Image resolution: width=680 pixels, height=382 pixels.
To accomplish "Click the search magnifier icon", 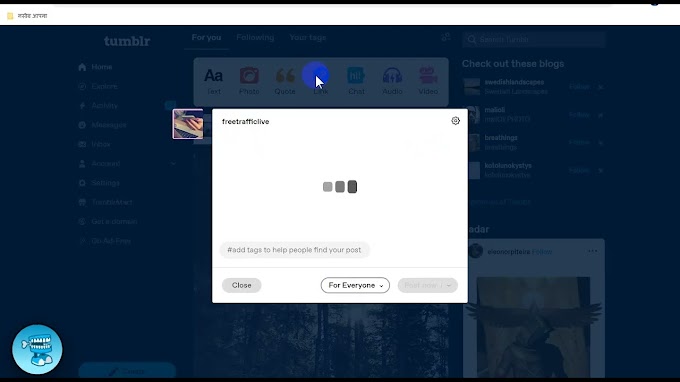I will 472,40.
